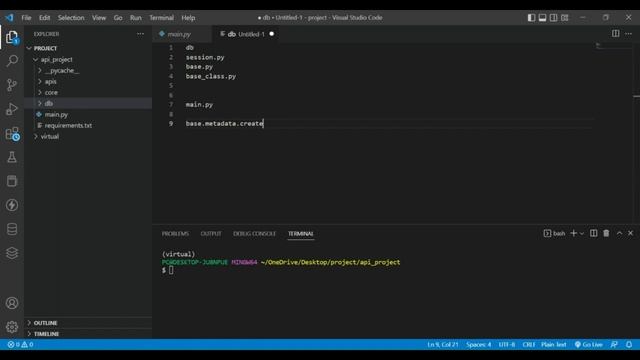The width and height of the screenshot is (640, 360).
Task: Collapse the api_project folder
Action: pyautogui.click(x=36, y=60)
